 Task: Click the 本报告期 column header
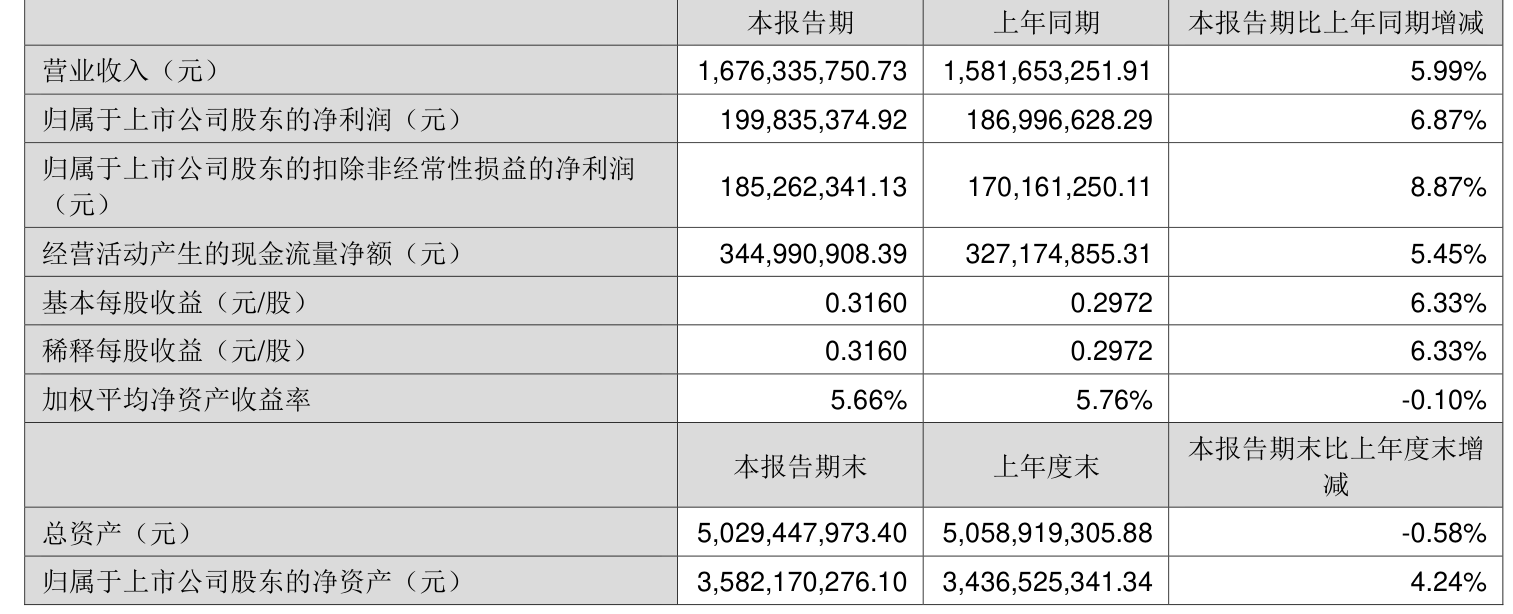pos(801,23)
